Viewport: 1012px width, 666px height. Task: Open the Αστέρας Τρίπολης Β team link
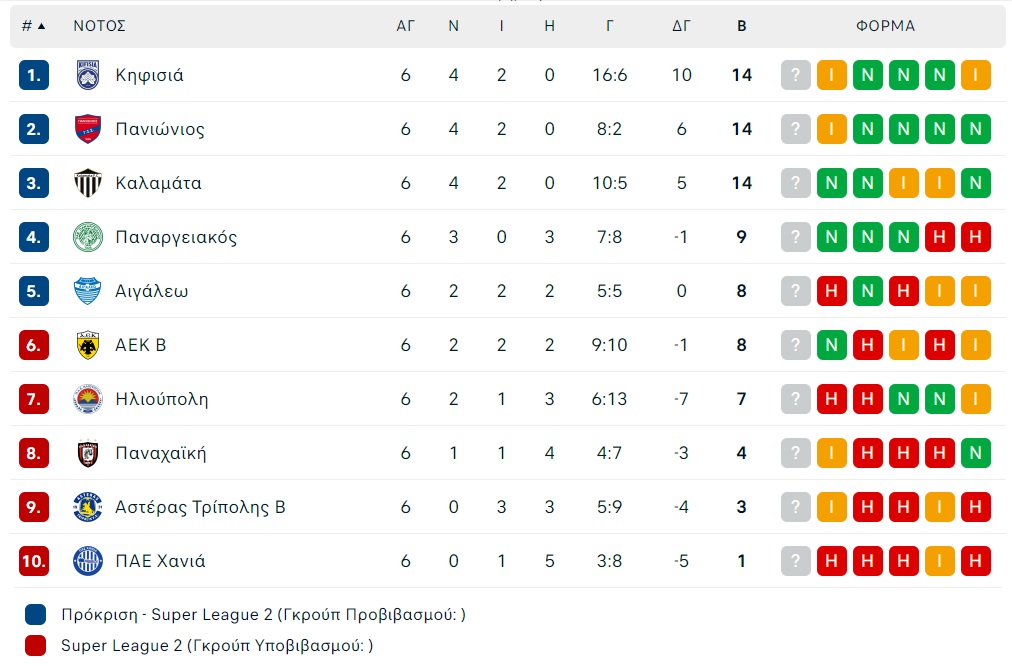point(200,507)
